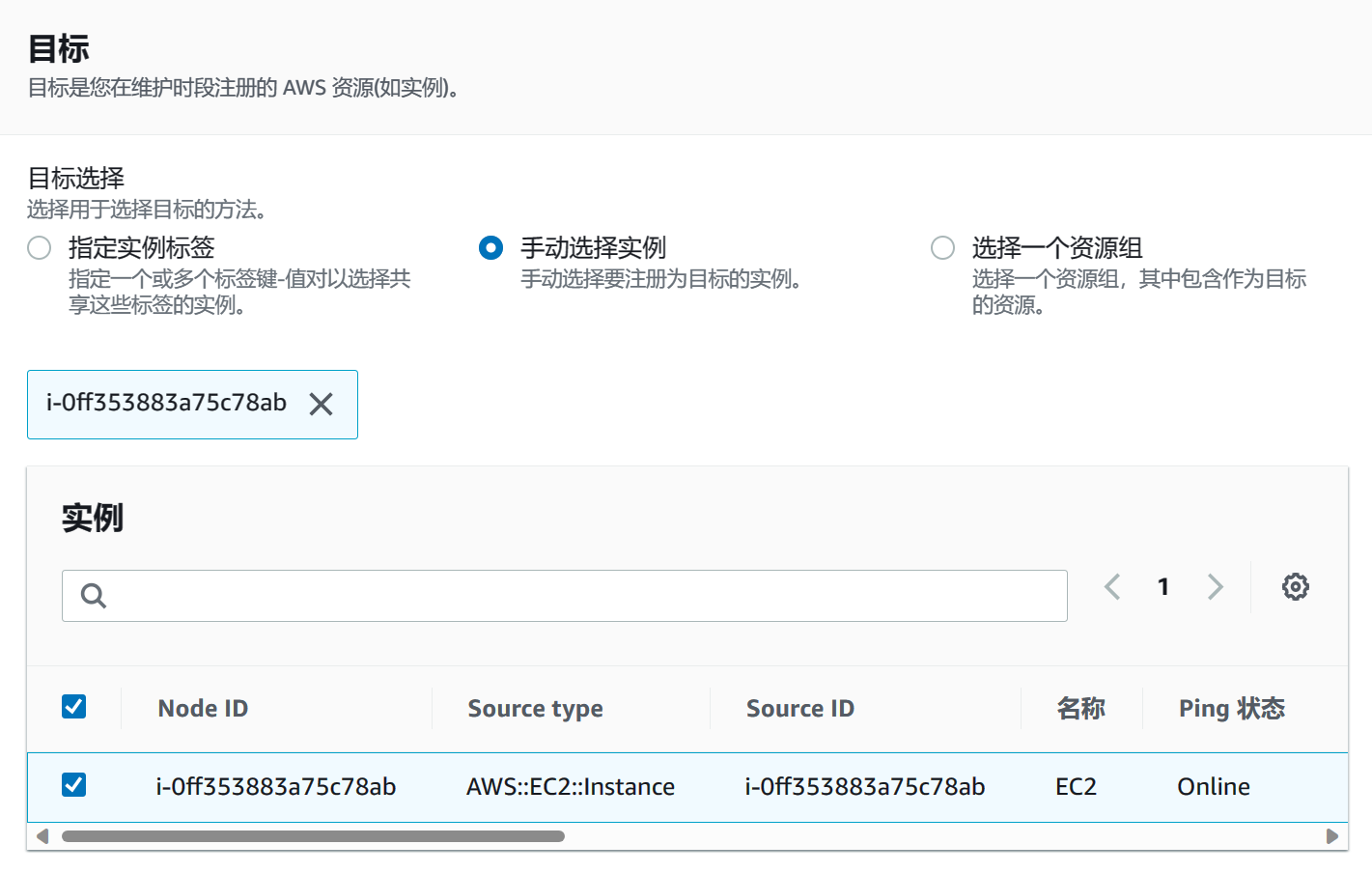This screenshot has width=1372, height=873.
Task: Click Node ID cell i-0ff353883a75c78ab
Action: point(276,787)
